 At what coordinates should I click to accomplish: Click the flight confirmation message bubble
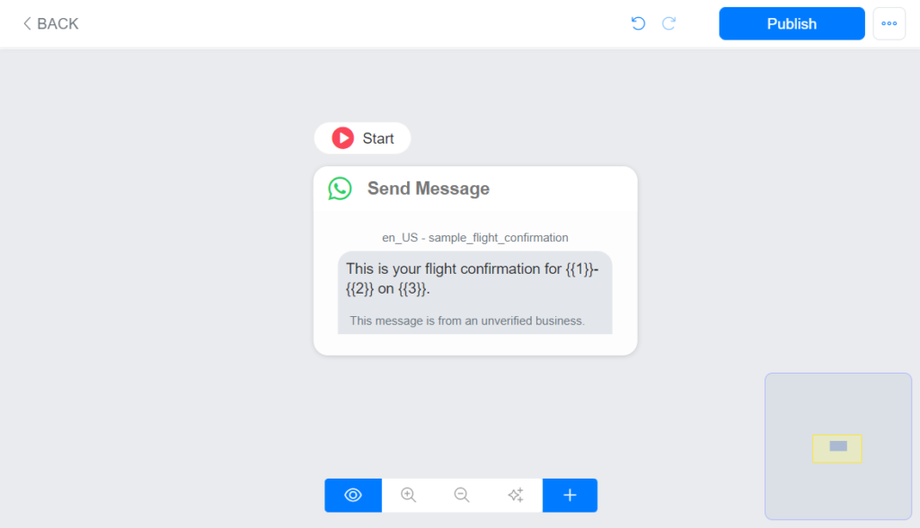click(x=475, y=293)
